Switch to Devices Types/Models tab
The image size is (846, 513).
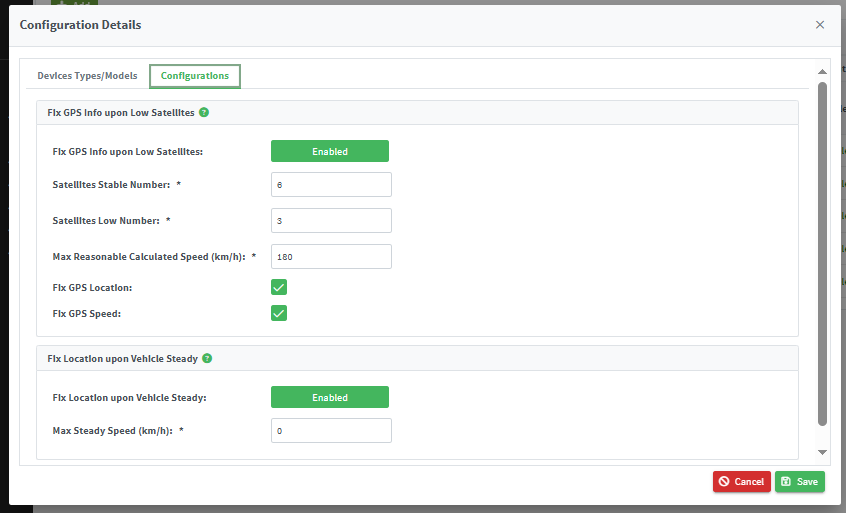point(87,76)
